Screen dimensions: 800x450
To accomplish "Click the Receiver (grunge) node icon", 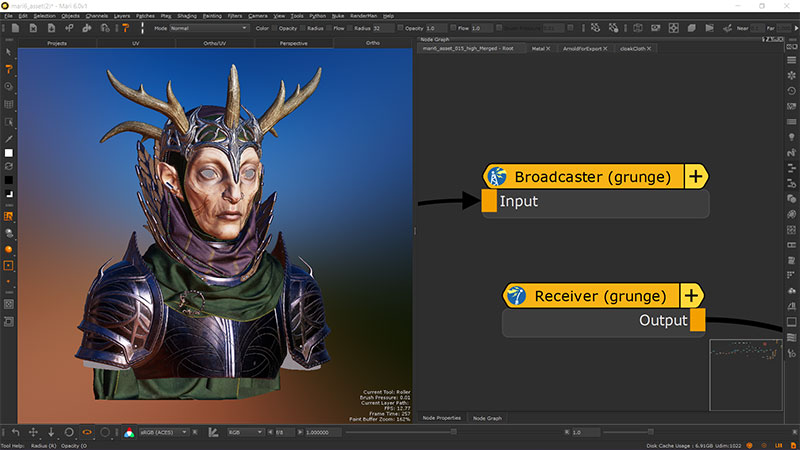I will [516, 295].
